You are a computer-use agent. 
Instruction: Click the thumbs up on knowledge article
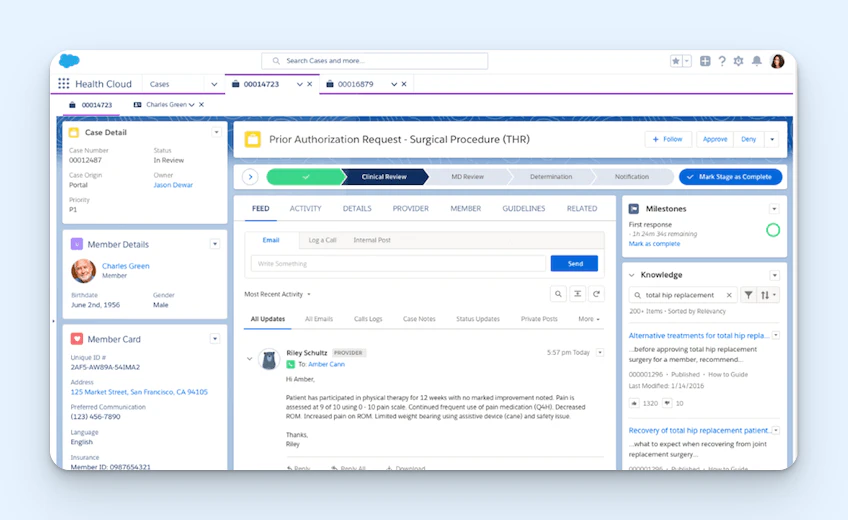pyautogui.click(x=634, y=403)
